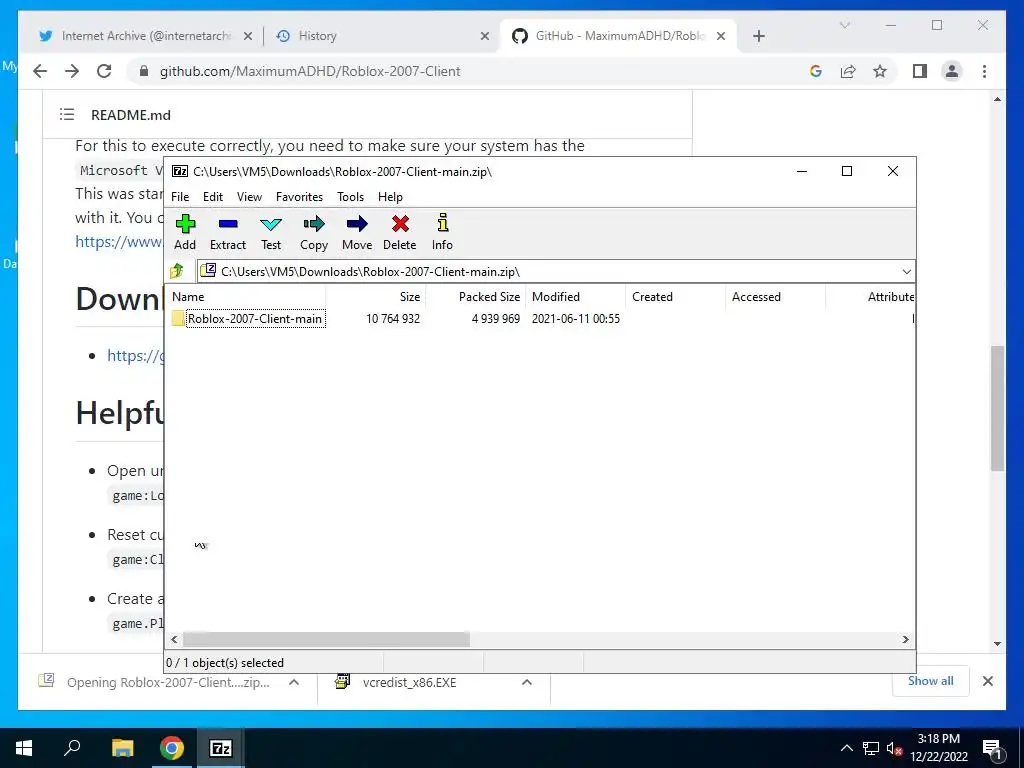This screenshot has width=1024, height=768.
Task: Close the History tab
Action: click(485, 36)
